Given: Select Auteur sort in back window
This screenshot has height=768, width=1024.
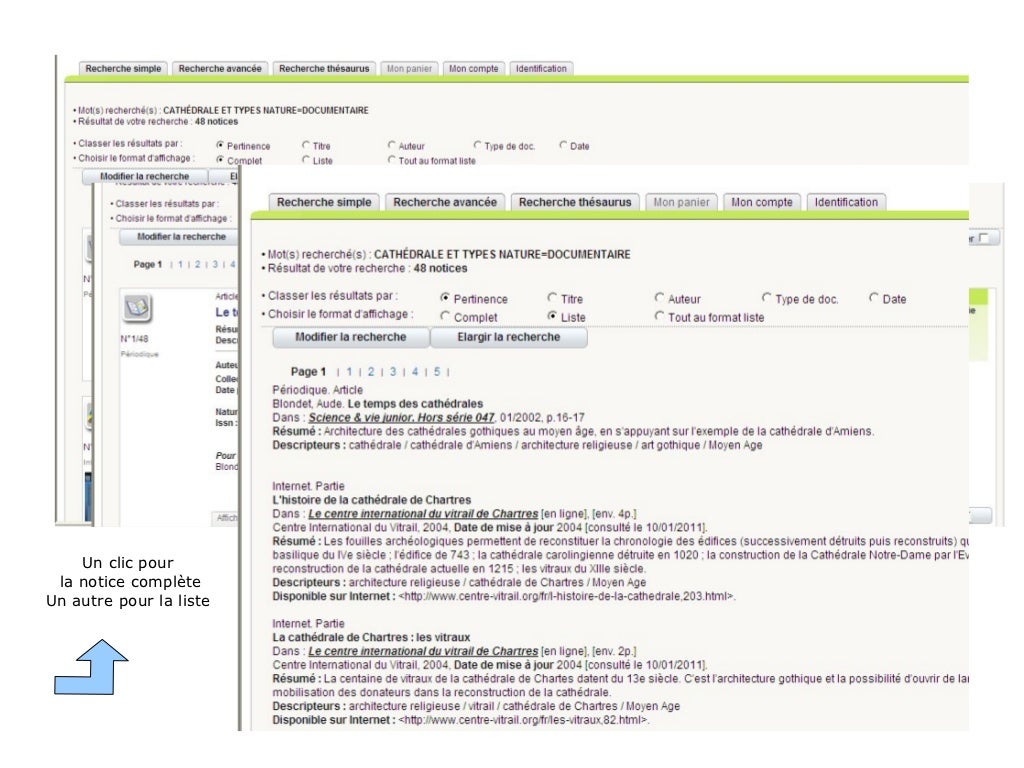Looking at the screenshot, I should tap(391, 145).
